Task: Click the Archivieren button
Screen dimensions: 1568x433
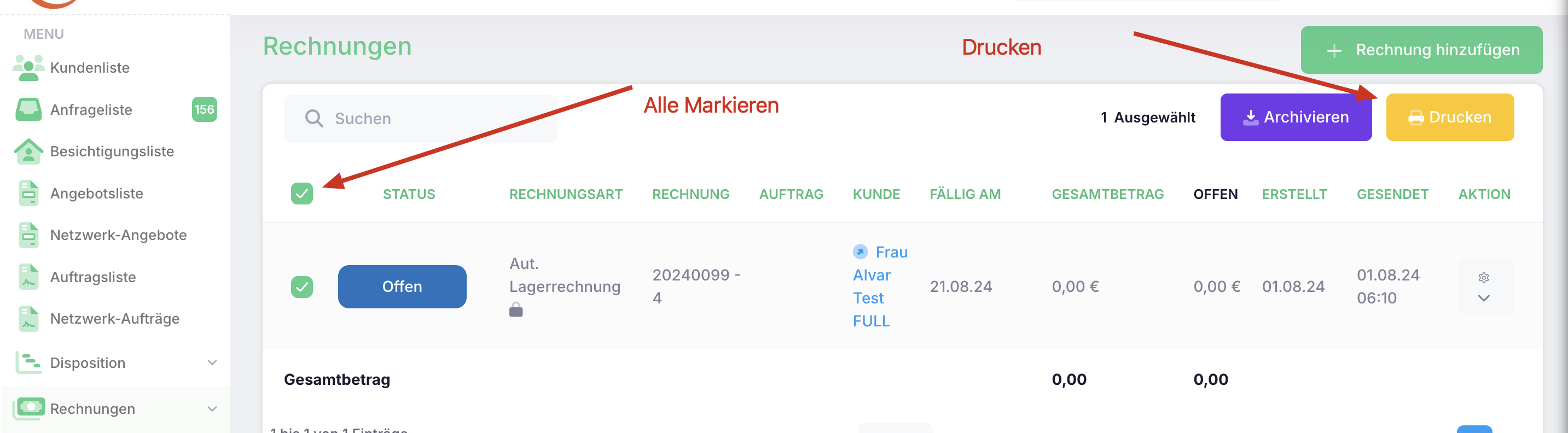Action: point(1296,118)
